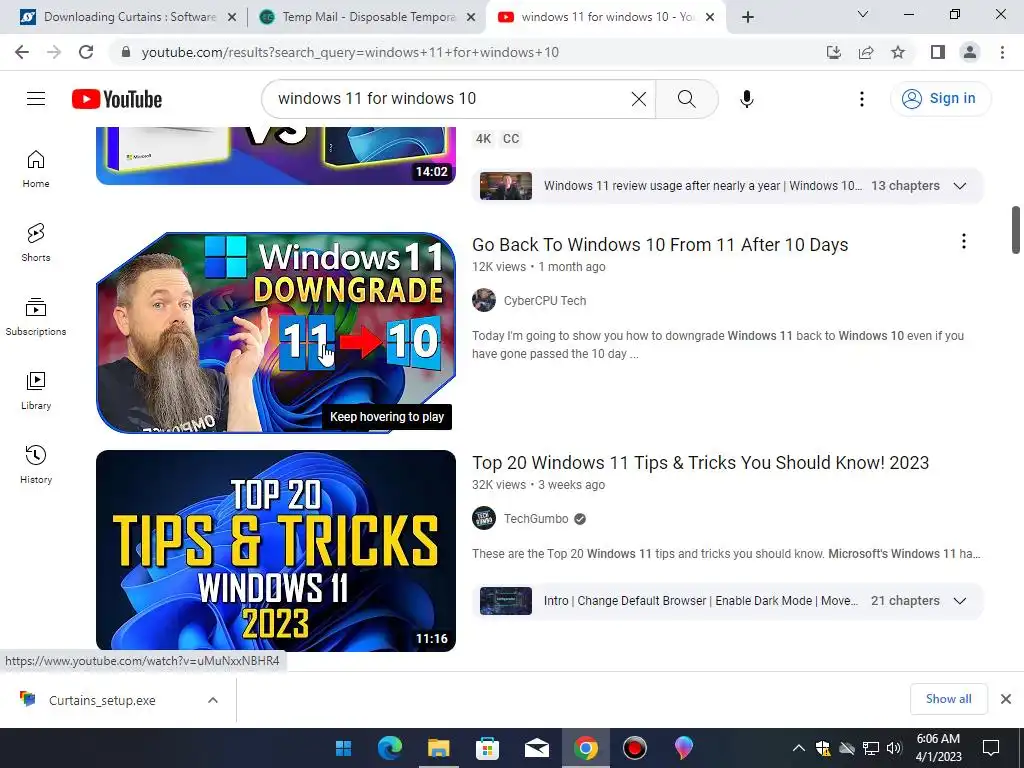
Task: Start voice search with the microphone icon
Action: click(x=746, y=99)
